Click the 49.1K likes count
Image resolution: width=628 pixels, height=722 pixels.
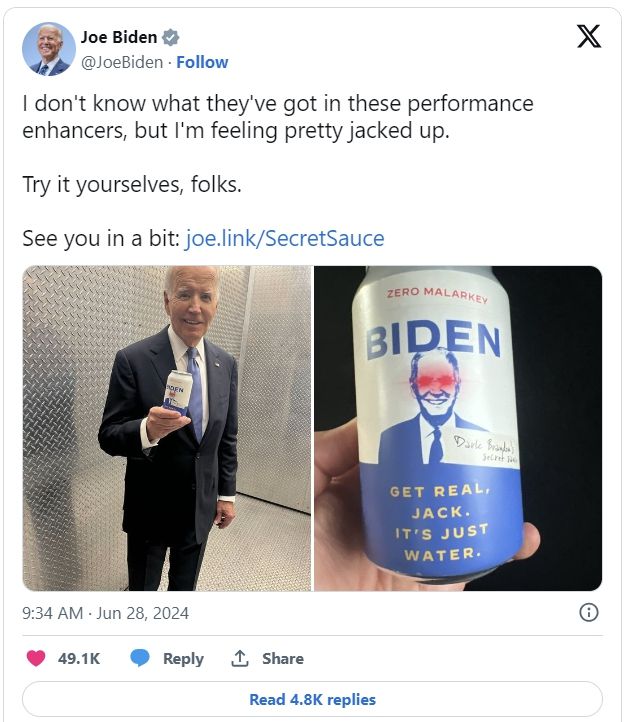(x=78, y=658)
